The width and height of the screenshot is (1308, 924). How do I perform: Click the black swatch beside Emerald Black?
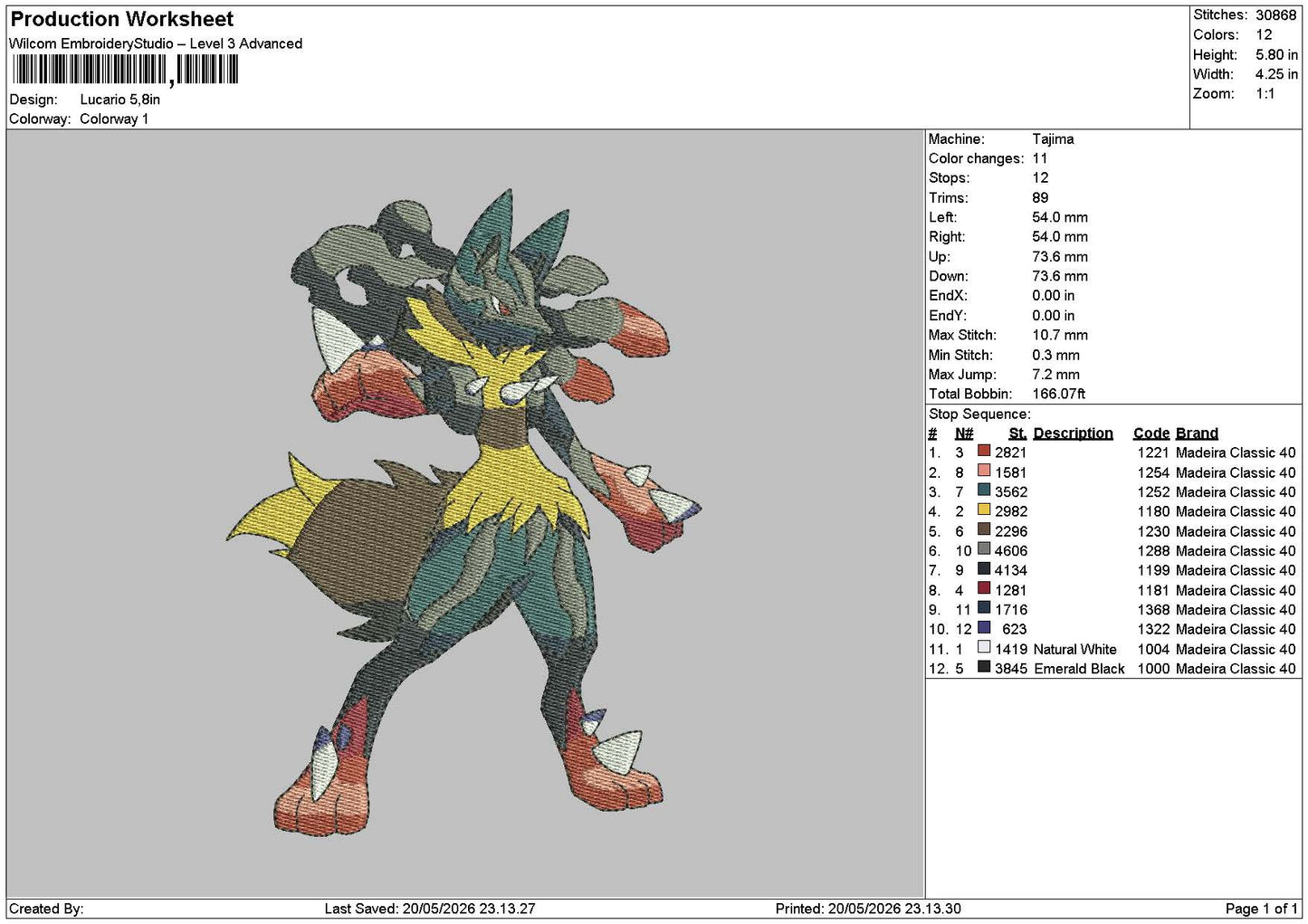[x=983, y=668]
